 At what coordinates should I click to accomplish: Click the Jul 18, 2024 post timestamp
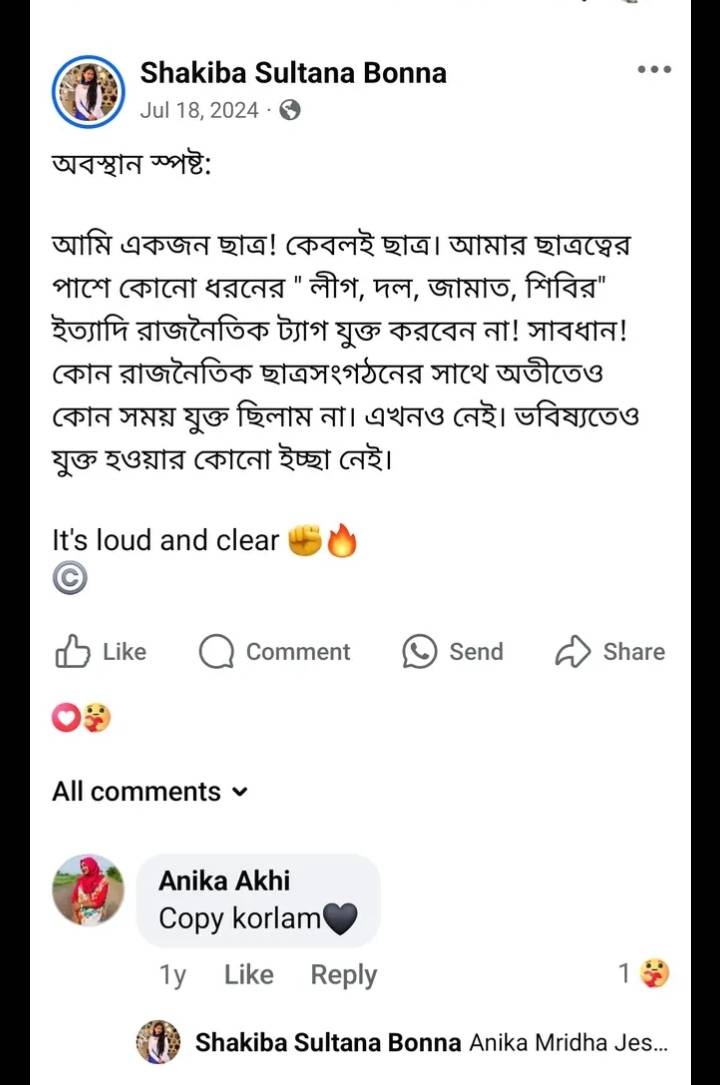pos(199,110)
